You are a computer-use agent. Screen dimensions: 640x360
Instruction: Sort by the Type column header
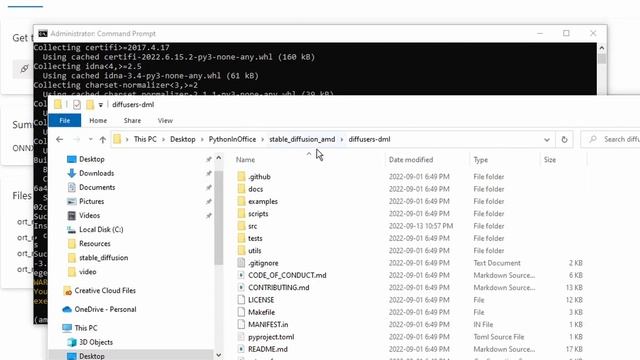pos(481,160)
